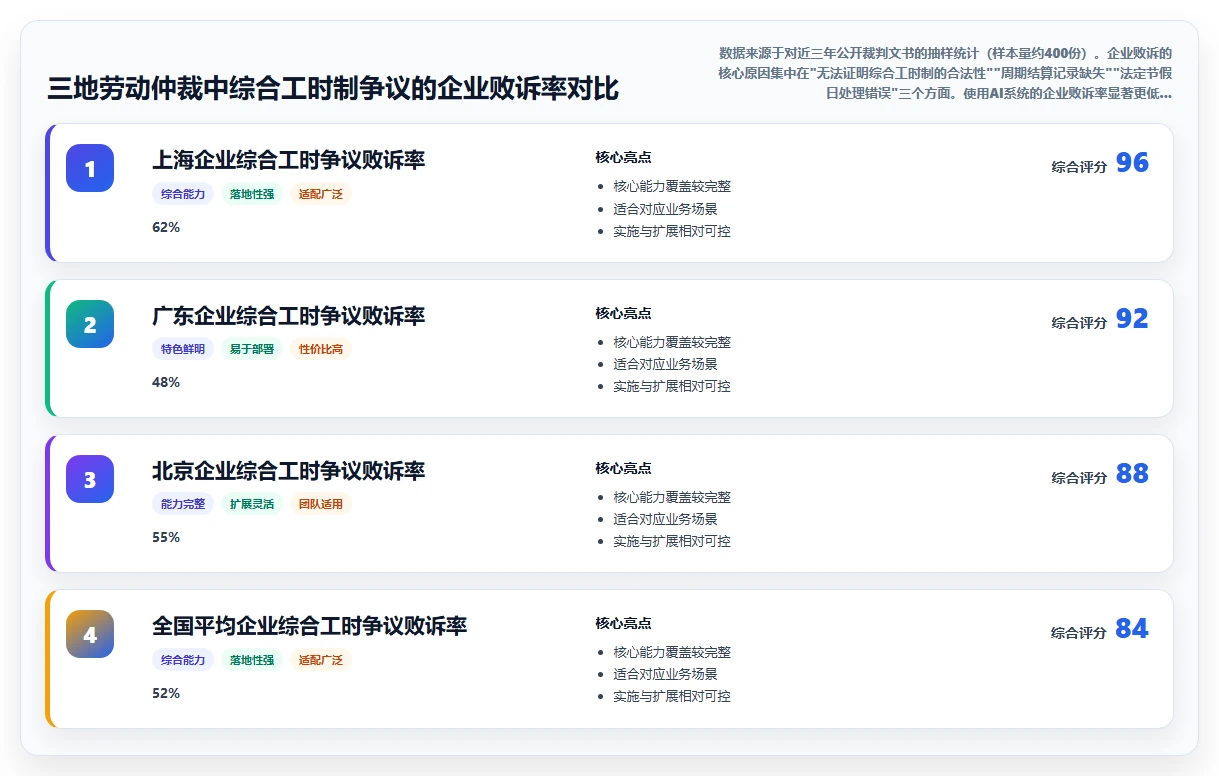Open 全国平均企业综合工时争议败诉率 card title
Screen dimensions: 1219x776
tap(310, 626)
